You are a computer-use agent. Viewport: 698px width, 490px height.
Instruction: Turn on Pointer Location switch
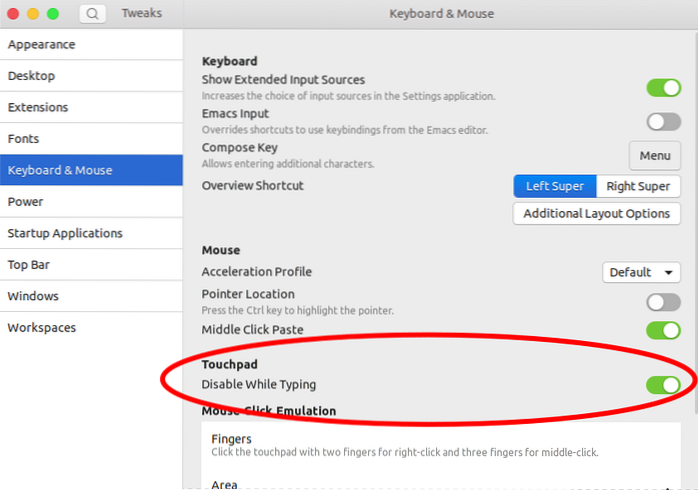pos(663,301)
